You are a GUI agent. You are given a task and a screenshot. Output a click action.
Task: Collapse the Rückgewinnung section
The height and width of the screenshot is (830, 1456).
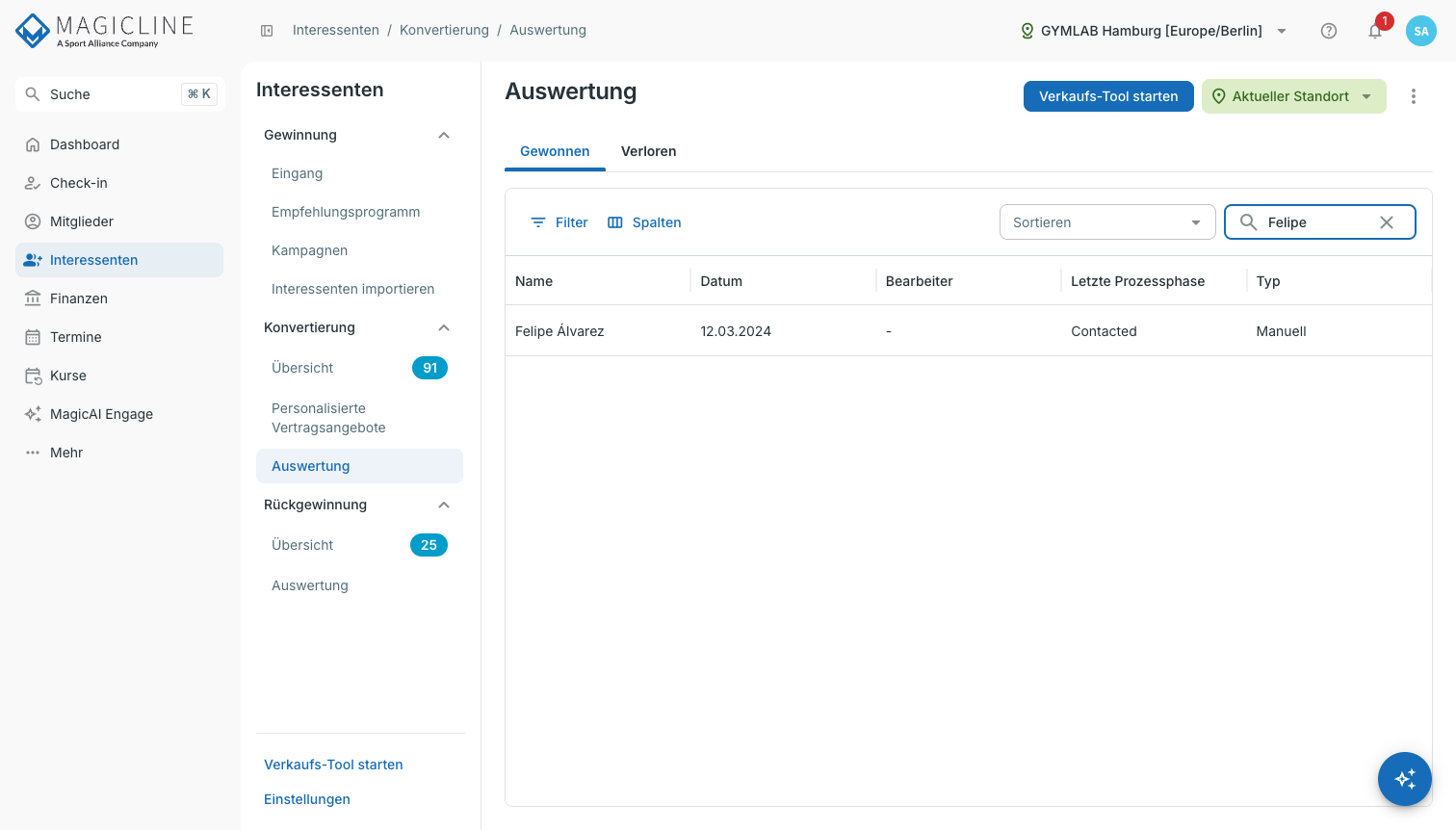[444, 505]
